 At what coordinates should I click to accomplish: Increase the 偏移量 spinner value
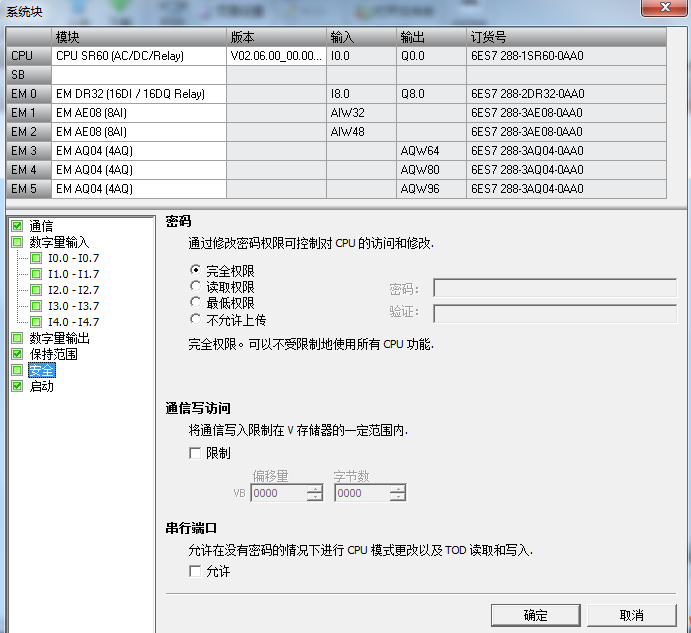coord(315,489)
